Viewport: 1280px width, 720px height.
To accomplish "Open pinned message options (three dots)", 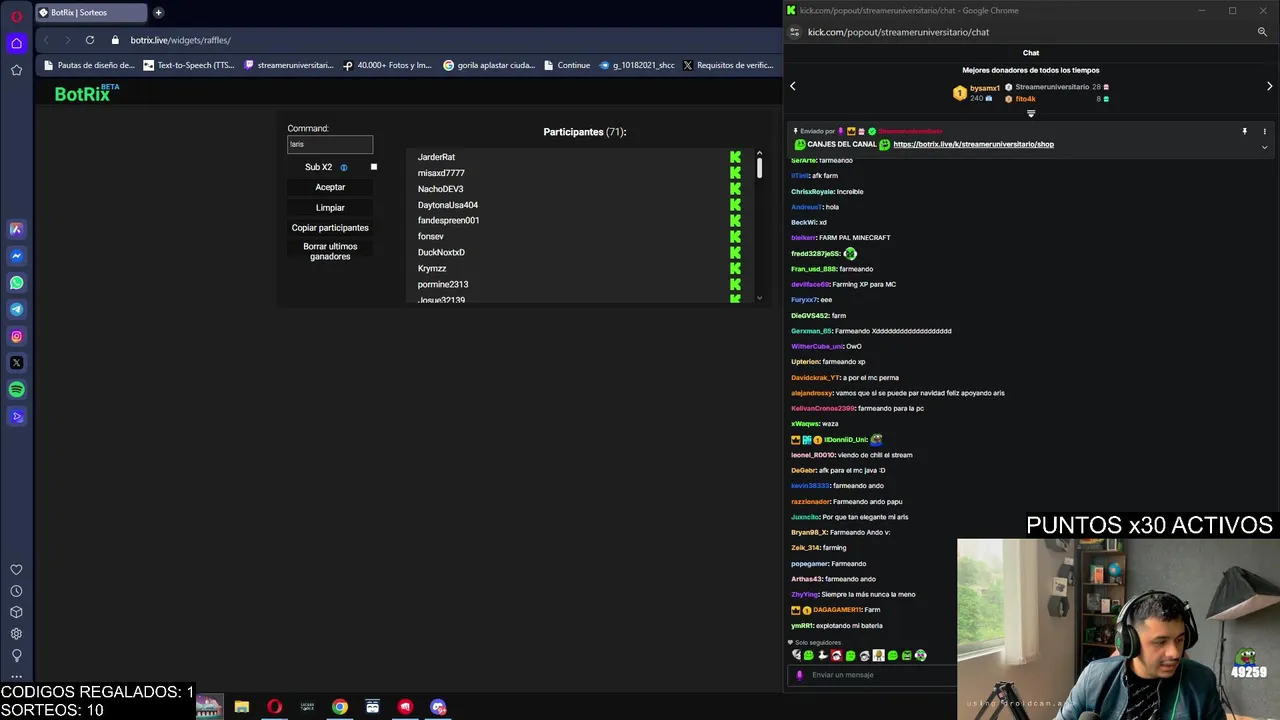I will point(1264,131).
